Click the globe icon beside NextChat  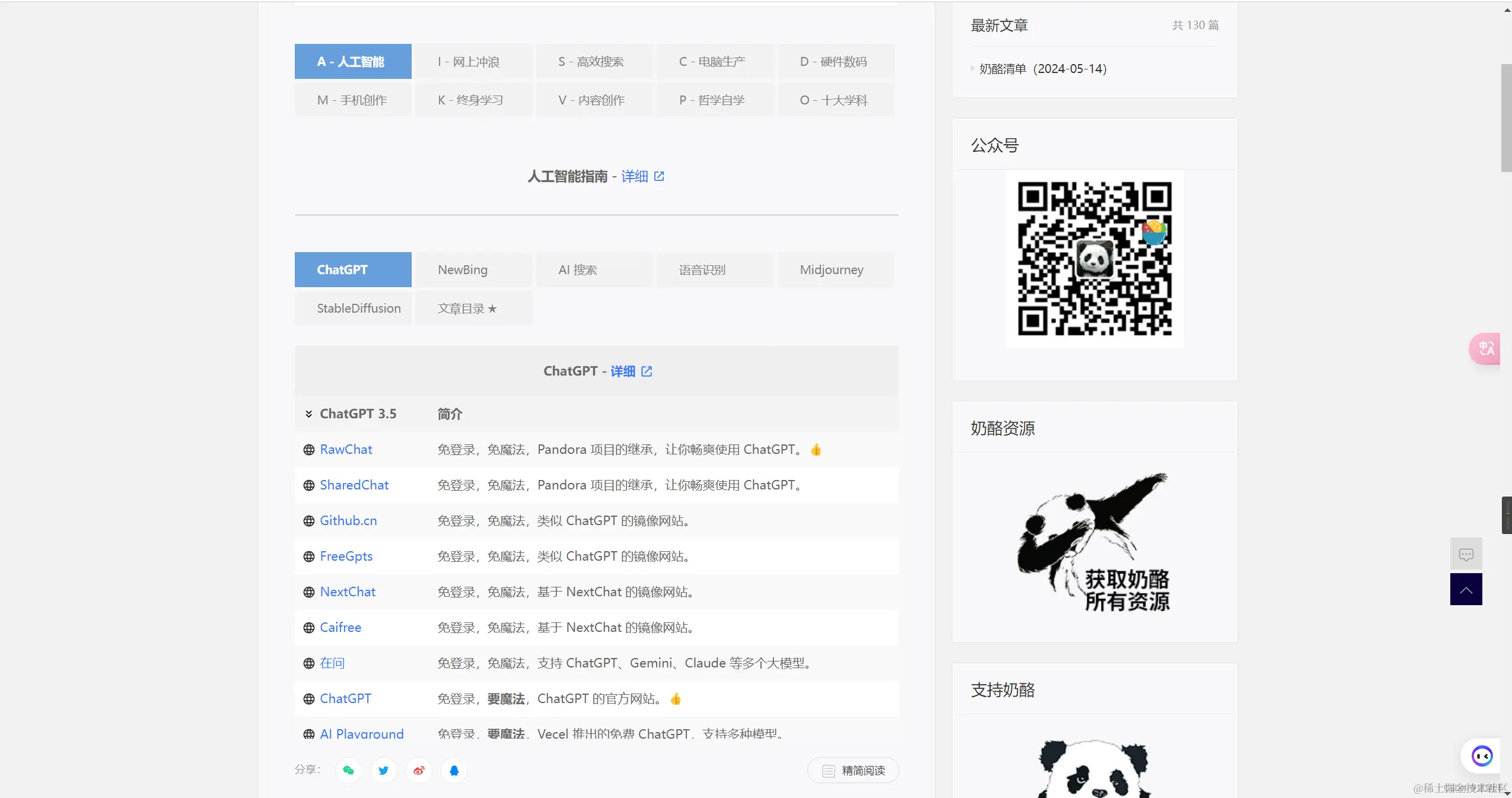(308, 592)
